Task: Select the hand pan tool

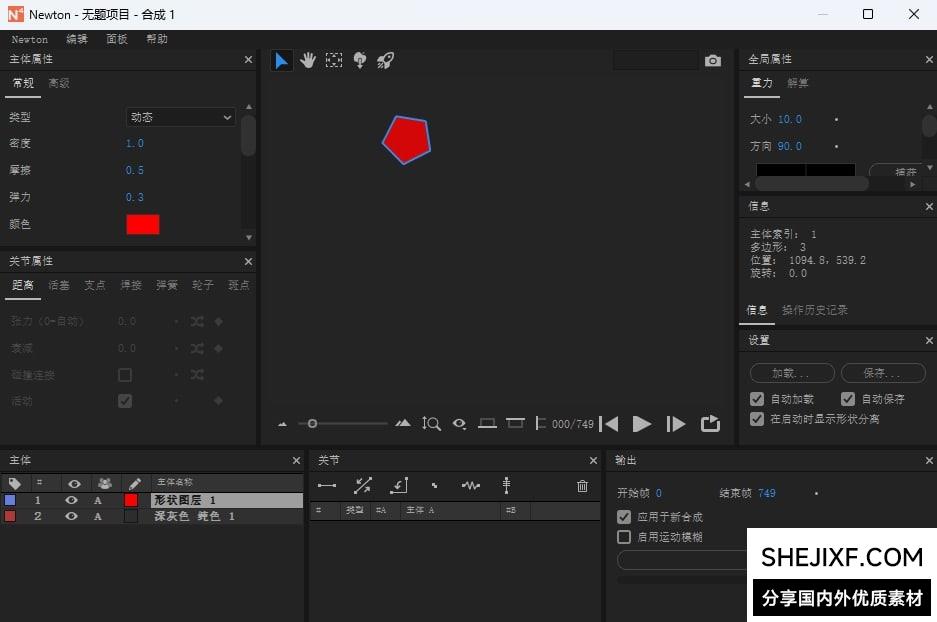Action: 308,61
